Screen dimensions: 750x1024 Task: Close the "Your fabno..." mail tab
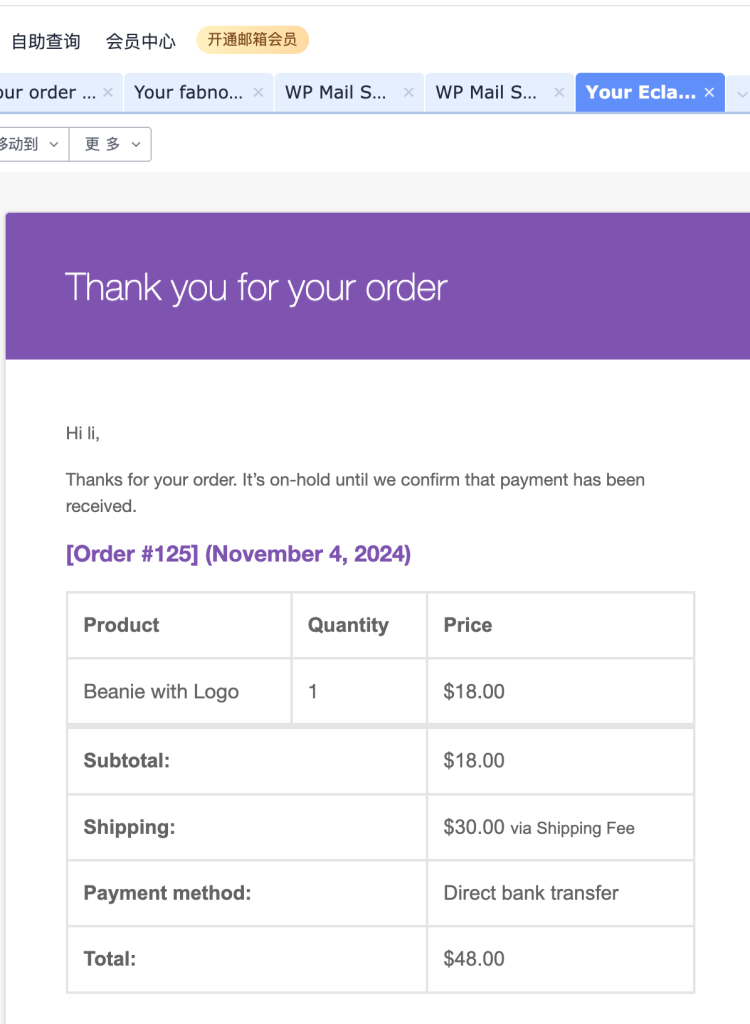coord(258,92)
